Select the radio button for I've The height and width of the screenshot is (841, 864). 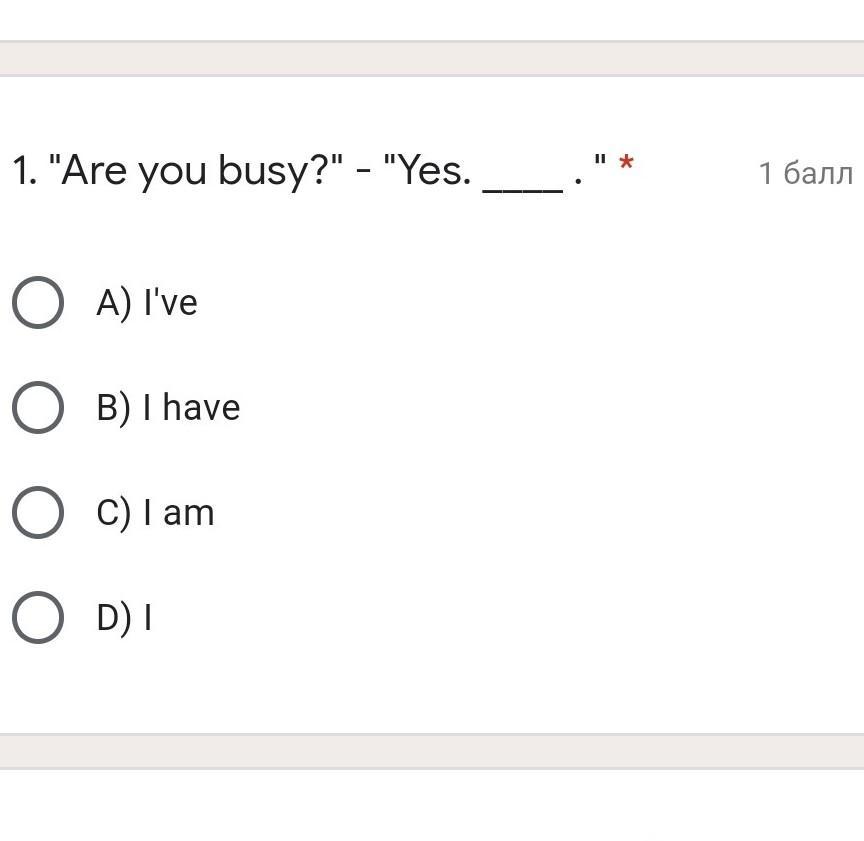click(x=38, y=302)
